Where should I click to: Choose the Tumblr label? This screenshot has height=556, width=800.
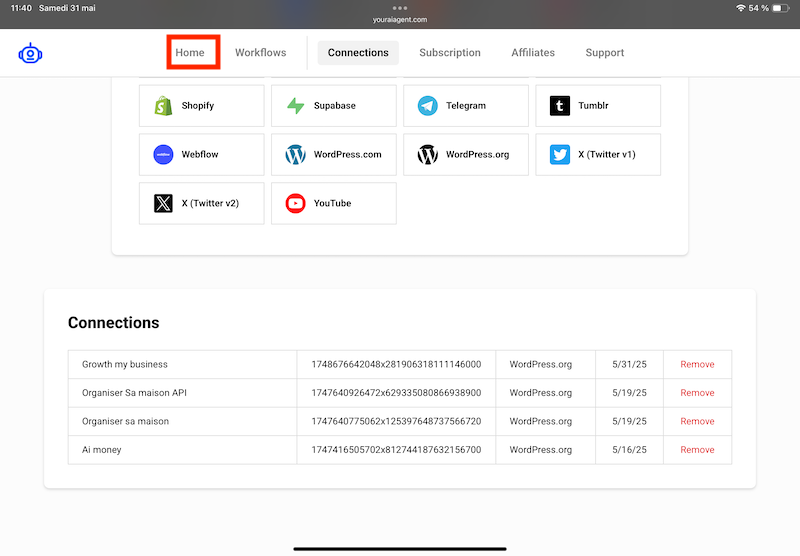[593, 106]
